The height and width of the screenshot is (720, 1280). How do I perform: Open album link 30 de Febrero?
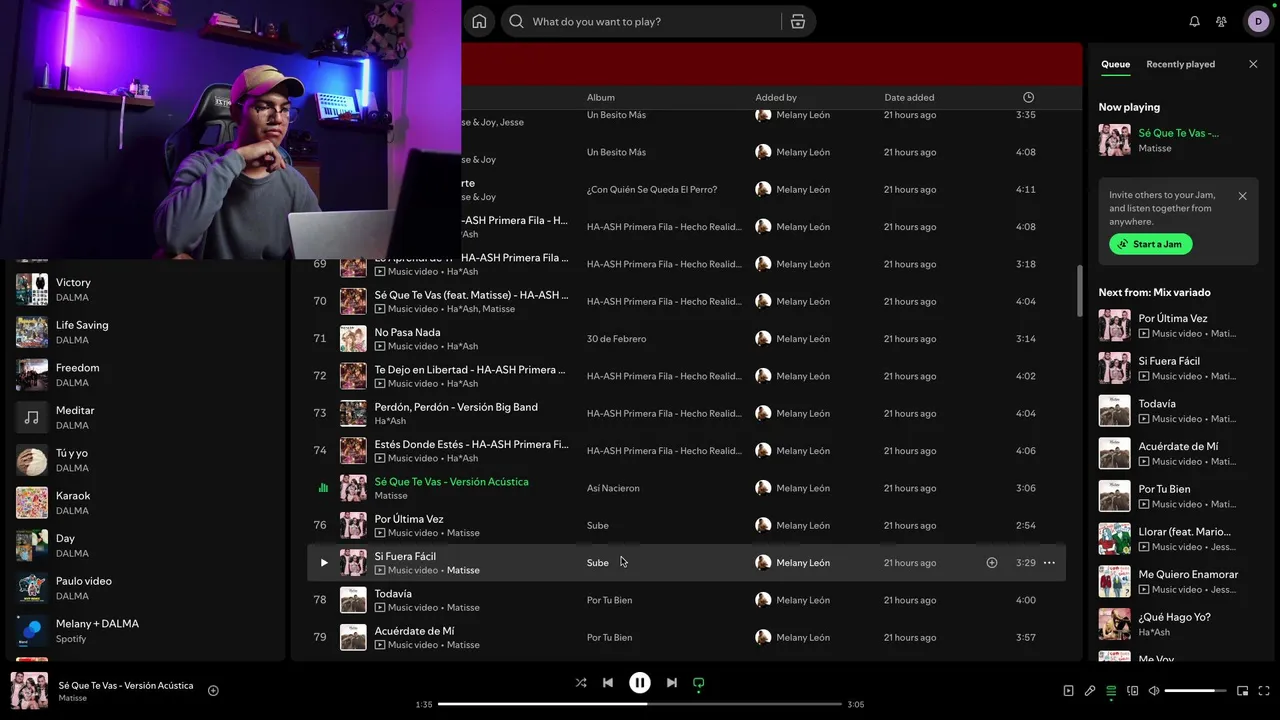pyautogui.click(x=616, y=339)
